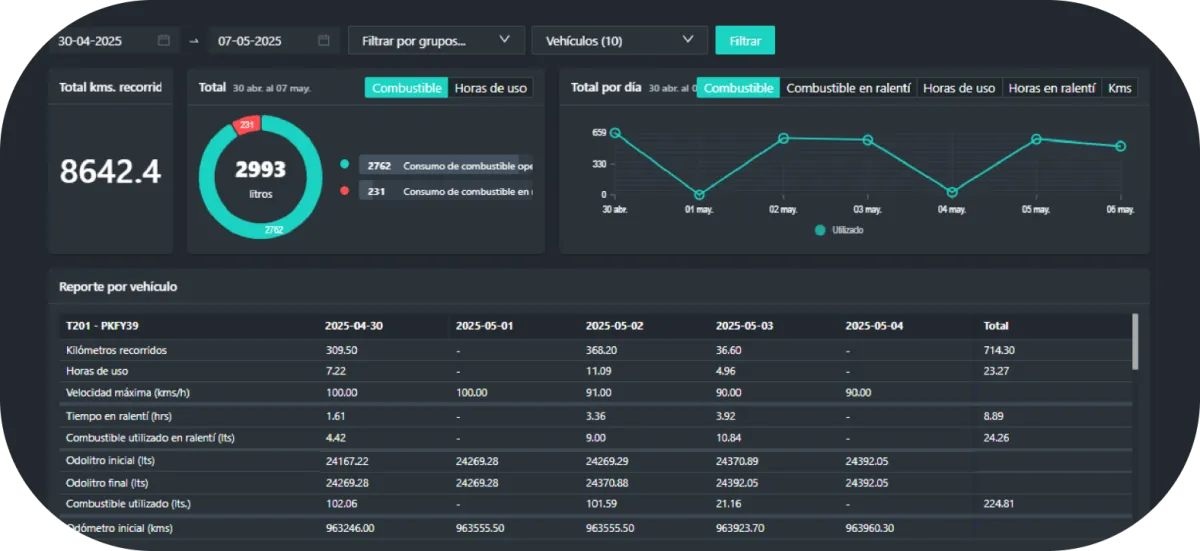Viewport: 1200px width, 551px height.
Task: Select Combustible en ralentí tab
Action: 848,88
